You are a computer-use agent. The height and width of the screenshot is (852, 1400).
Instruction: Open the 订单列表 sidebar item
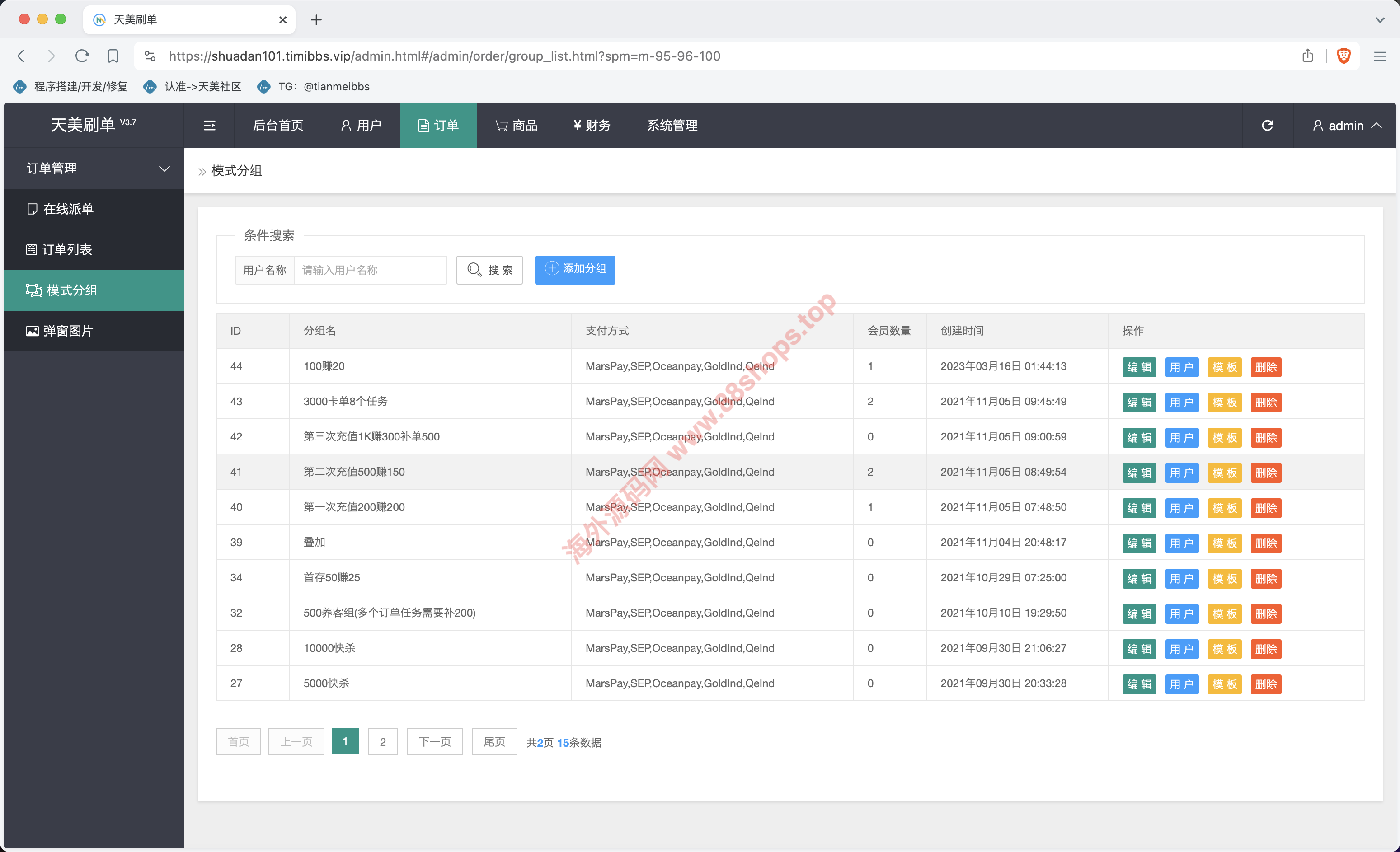click(x=67, y=249)
